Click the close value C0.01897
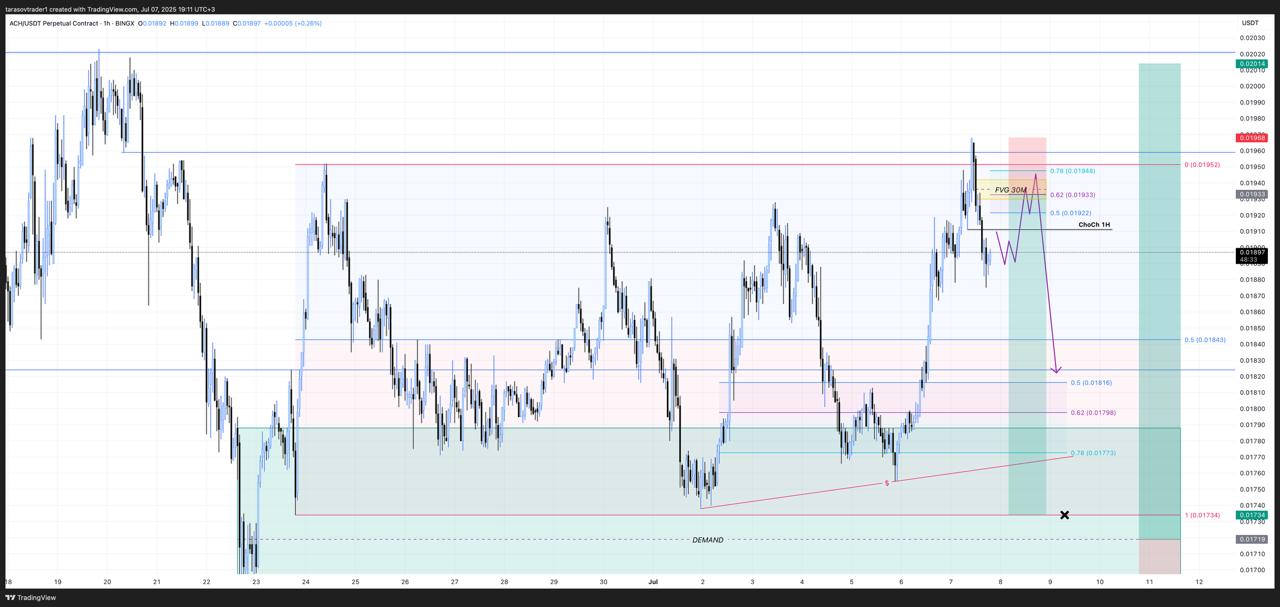This screenshot has height=607, width=1280. coord(245,23)
